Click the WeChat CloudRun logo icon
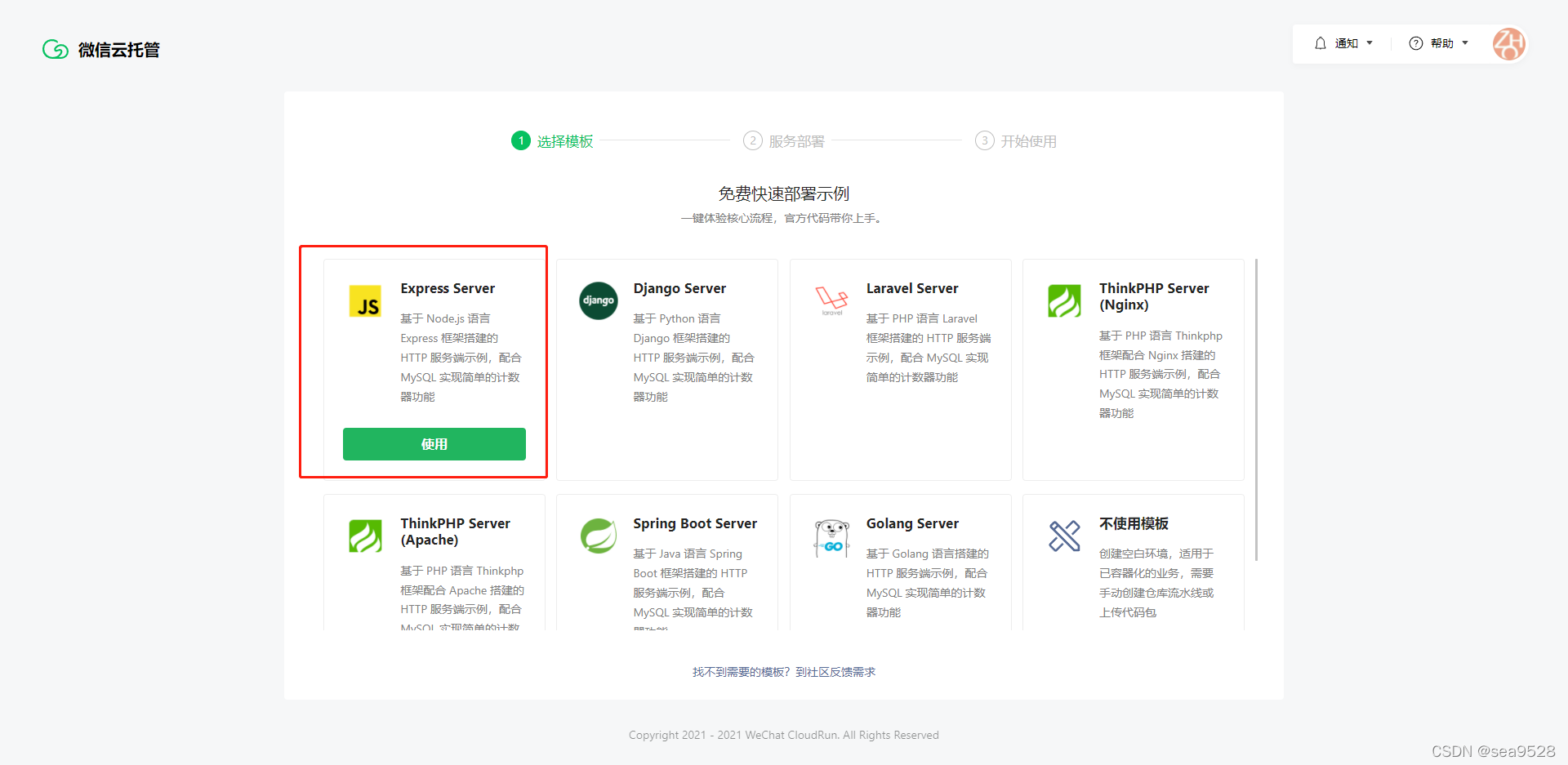Screen dimensions: 1568x765 (56, 50)
